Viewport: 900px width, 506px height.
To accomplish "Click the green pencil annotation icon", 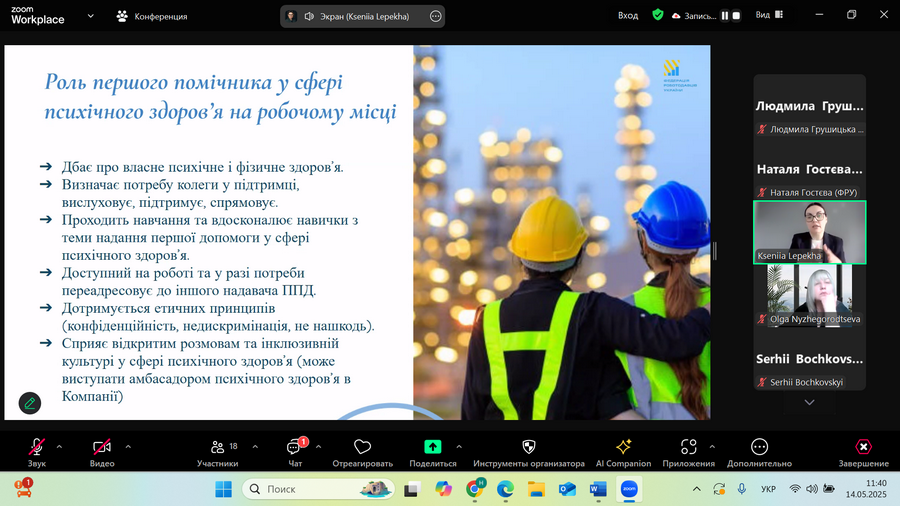I will tap(30, 403).
